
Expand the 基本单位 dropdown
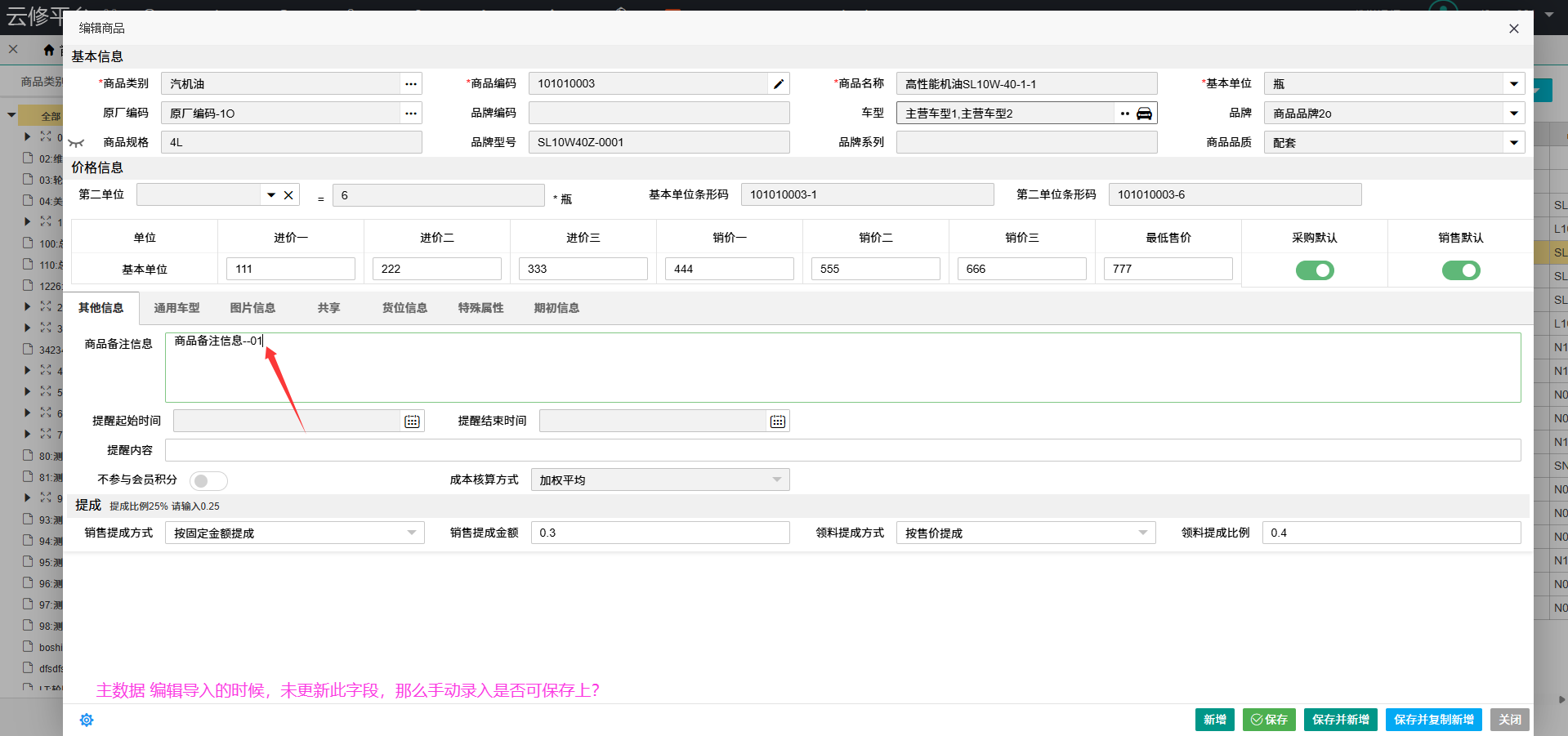pyautogui.click(x=1513, y=84)
